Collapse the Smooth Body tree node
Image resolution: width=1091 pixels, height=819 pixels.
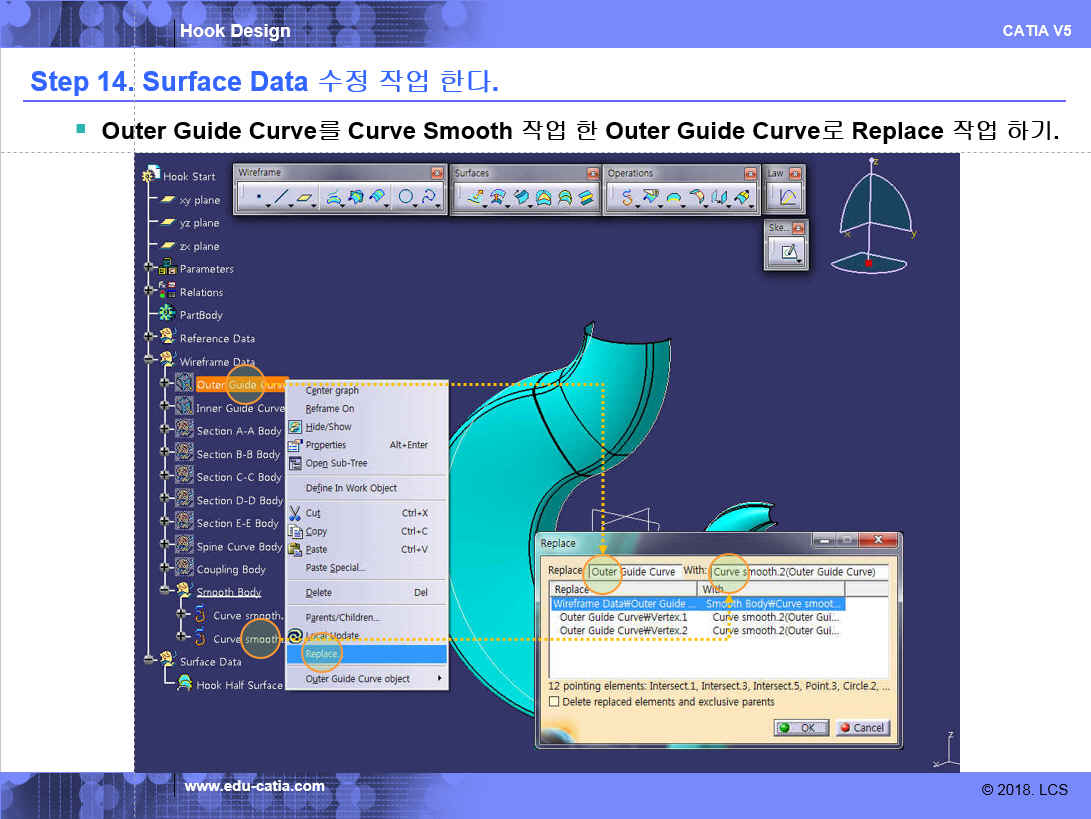tap(166, 592)
